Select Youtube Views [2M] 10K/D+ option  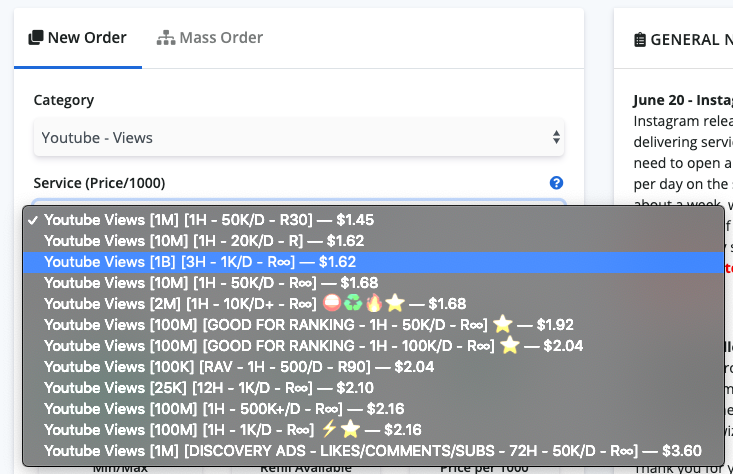pos(374,304)
